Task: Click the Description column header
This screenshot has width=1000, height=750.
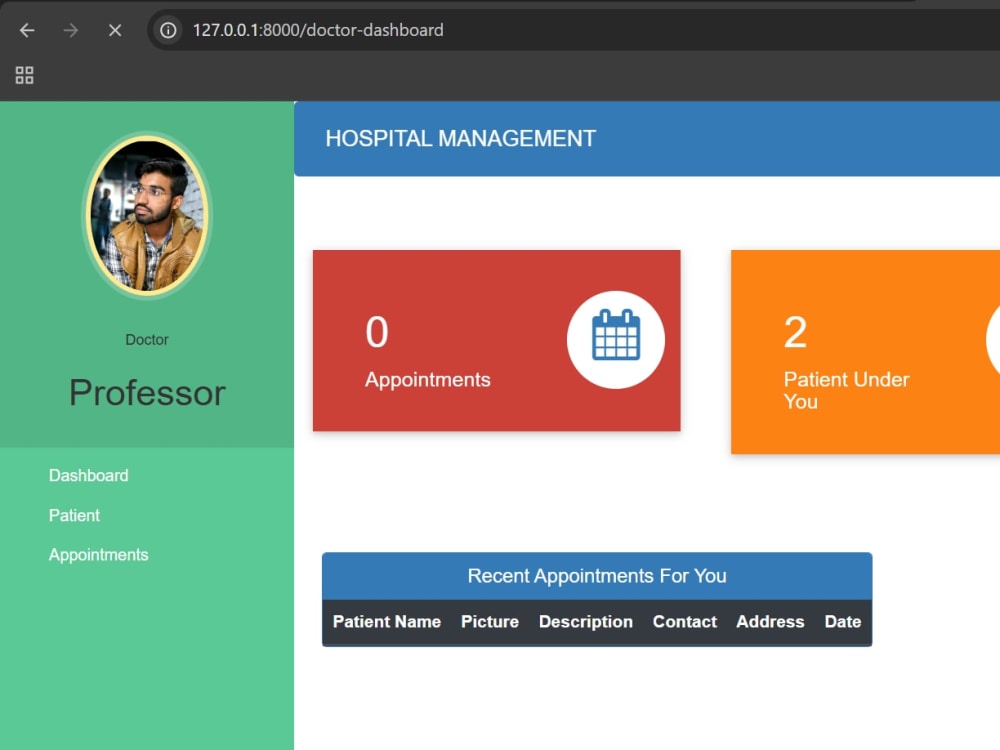Action: coord(585,622)
